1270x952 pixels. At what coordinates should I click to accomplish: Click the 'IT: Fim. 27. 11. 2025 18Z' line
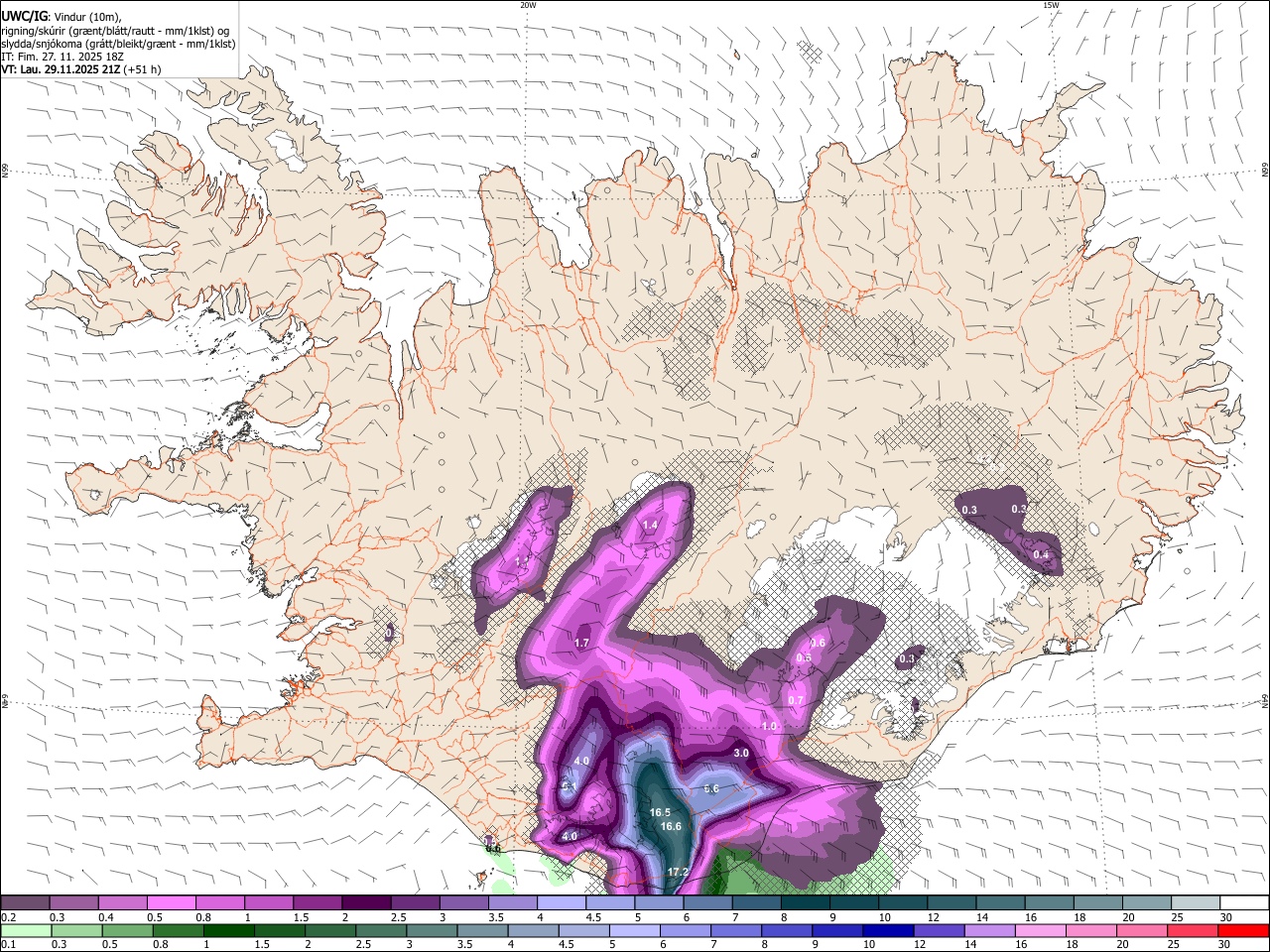pos(61,57)
